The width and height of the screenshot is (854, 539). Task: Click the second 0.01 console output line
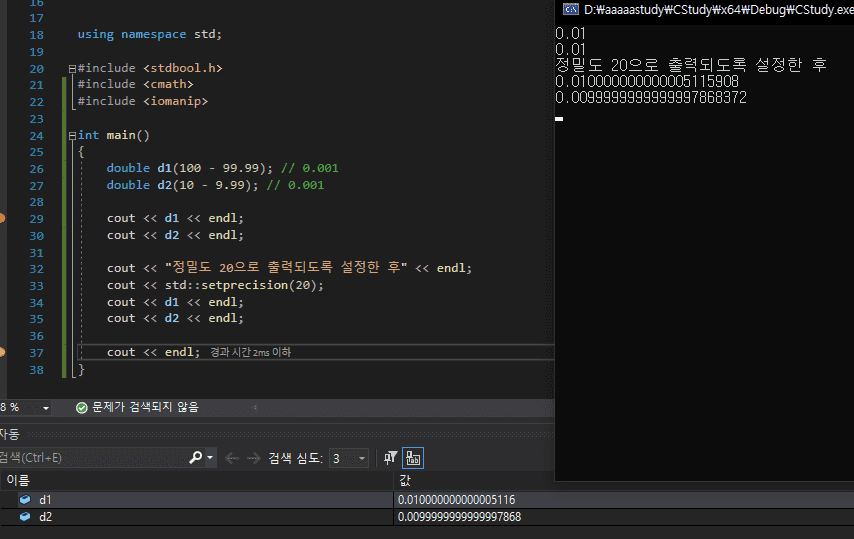point(570,50)
